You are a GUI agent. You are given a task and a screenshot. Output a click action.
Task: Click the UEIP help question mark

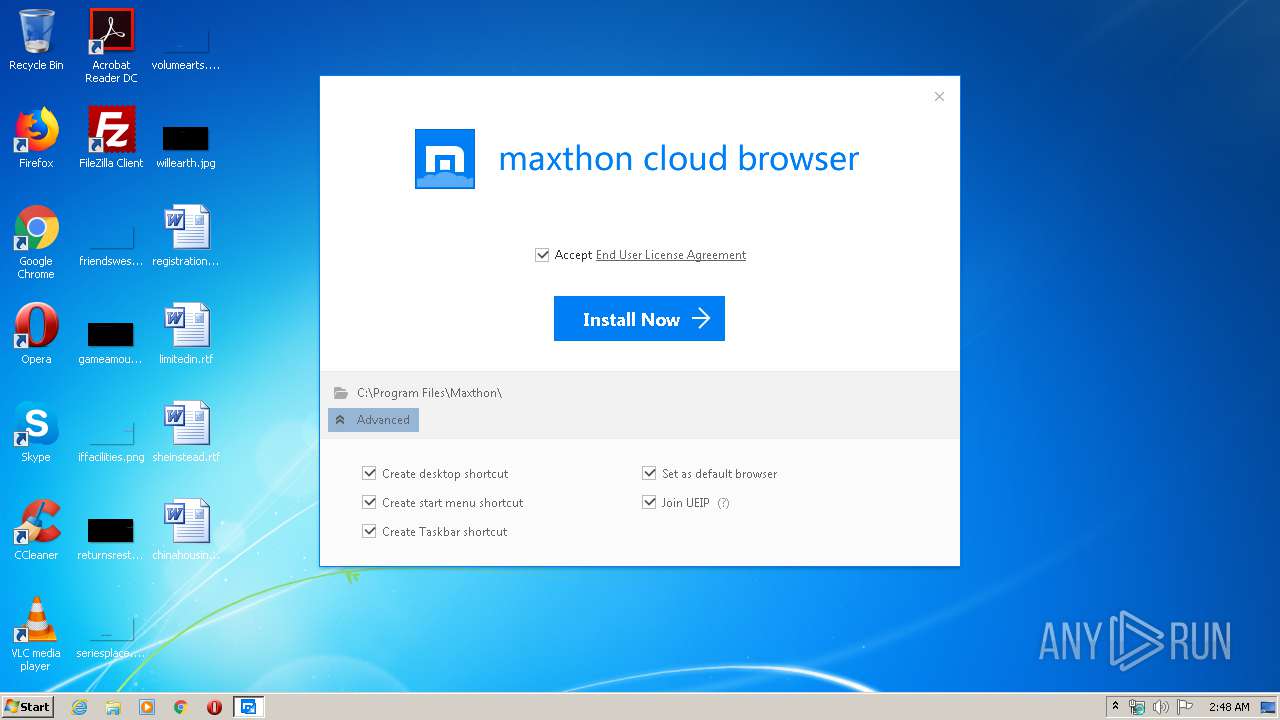(x=723, y=503)
